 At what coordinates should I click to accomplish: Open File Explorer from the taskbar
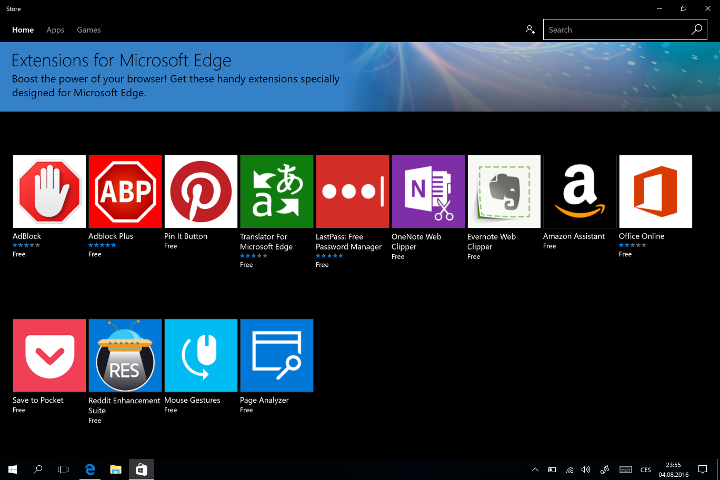click(x=115, y=469)
